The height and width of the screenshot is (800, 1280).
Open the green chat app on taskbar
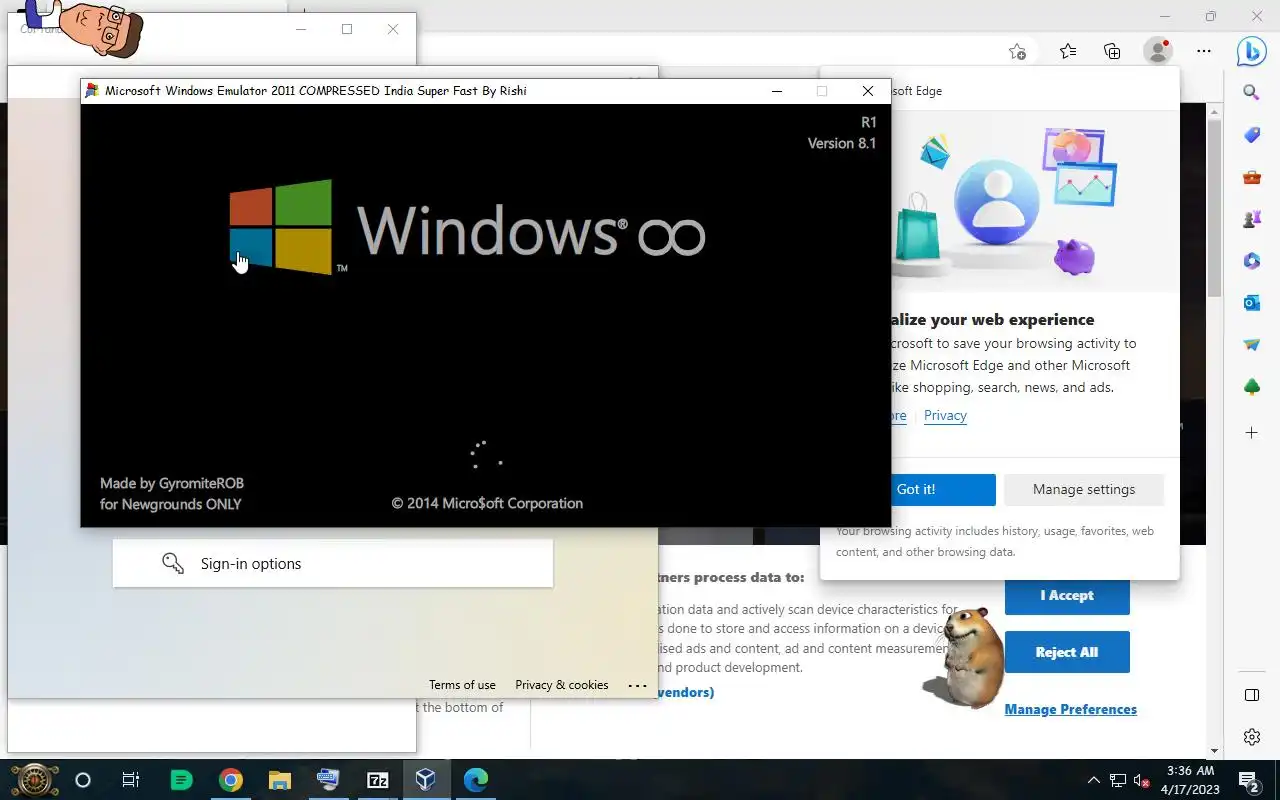(x=181, y=780)
